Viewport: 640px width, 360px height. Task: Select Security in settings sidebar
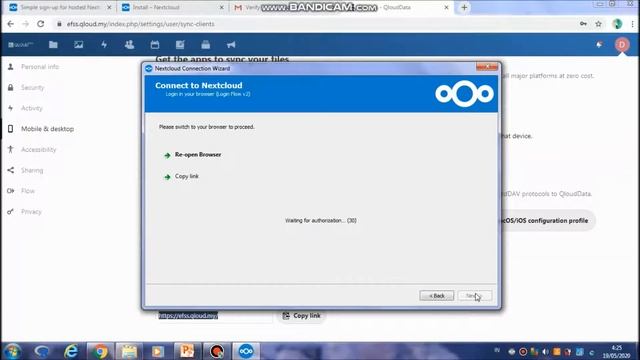32,87
